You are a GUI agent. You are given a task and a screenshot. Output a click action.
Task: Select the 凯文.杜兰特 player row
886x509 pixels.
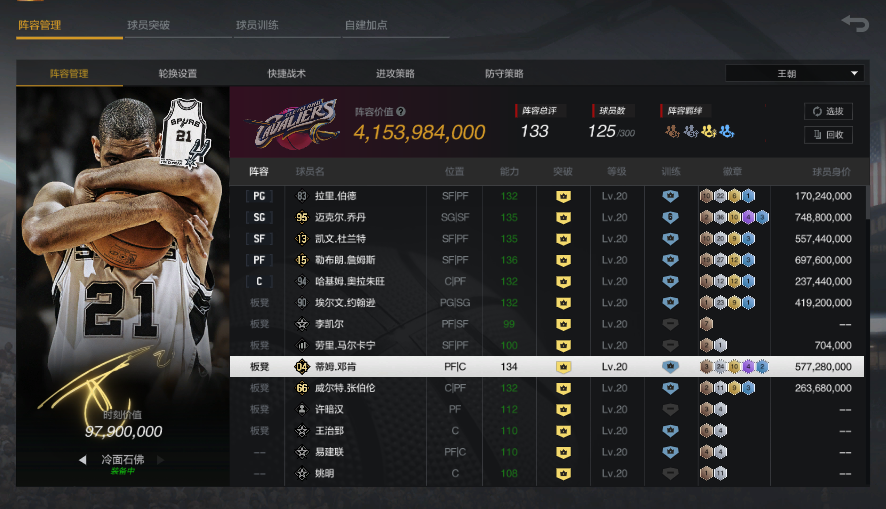pyautogui.click(x=547, y=239)
